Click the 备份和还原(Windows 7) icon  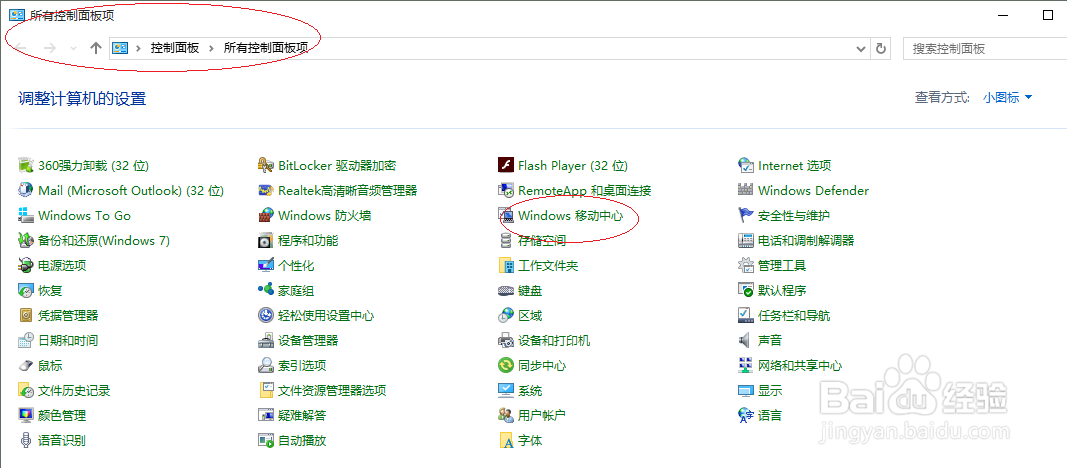26,240
